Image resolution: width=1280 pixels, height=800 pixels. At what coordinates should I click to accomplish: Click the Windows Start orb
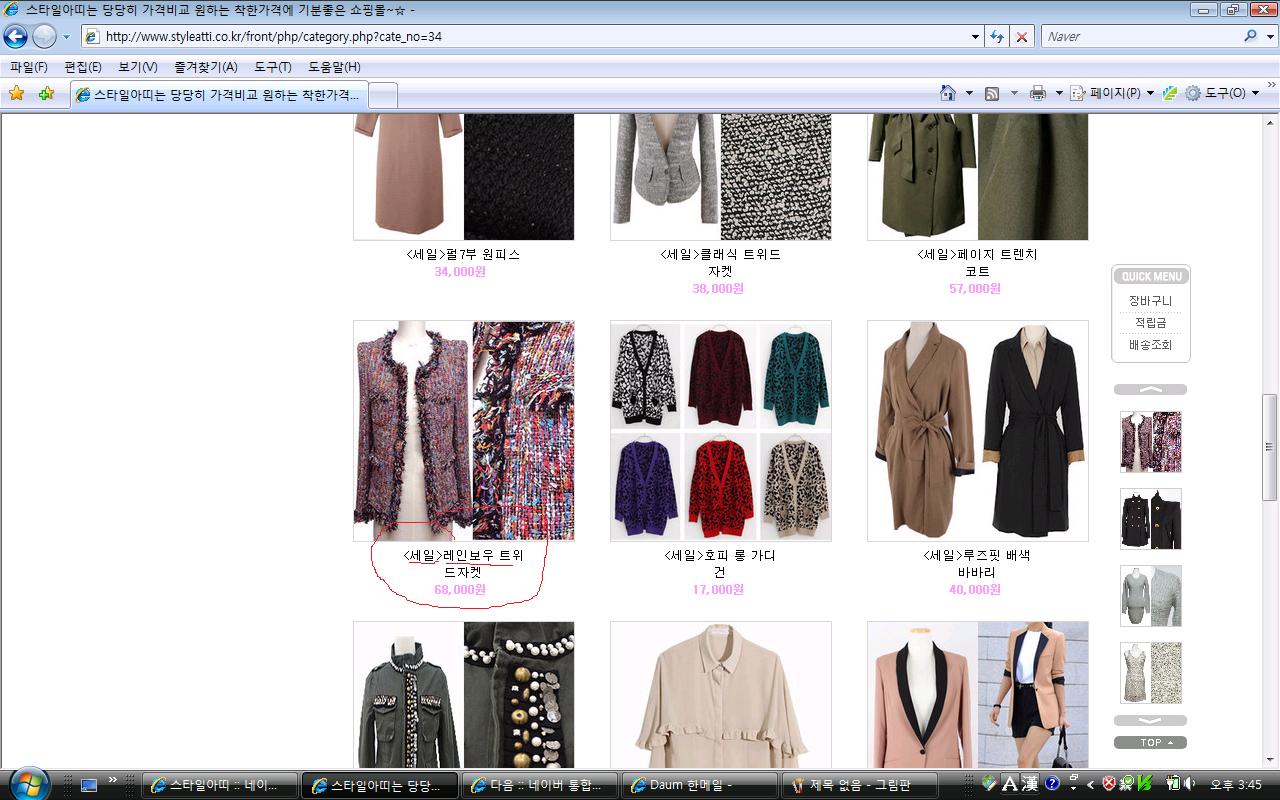point(27,783)
